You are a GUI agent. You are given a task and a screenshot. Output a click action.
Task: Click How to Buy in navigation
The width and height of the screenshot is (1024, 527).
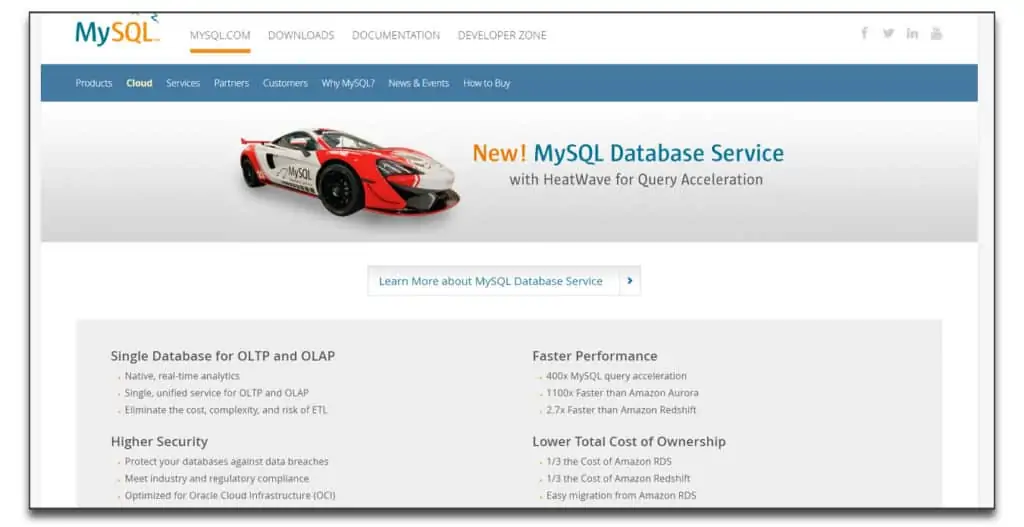[x=487, y=83]
